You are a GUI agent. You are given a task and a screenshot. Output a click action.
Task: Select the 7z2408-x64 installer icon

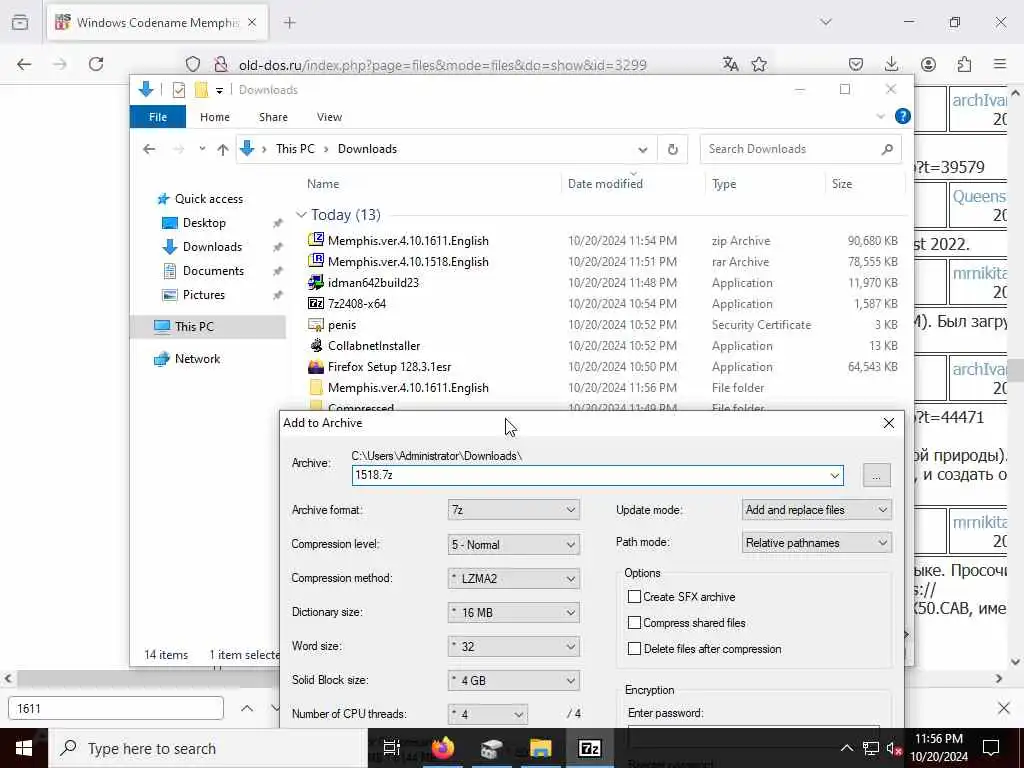tap(316, 303)
